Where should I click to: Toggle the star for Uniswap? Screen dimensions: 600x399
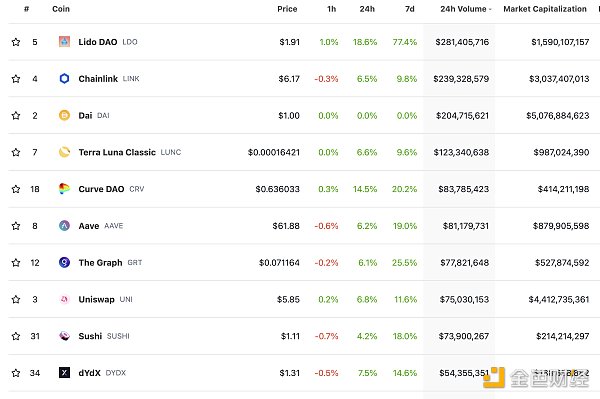16,299
